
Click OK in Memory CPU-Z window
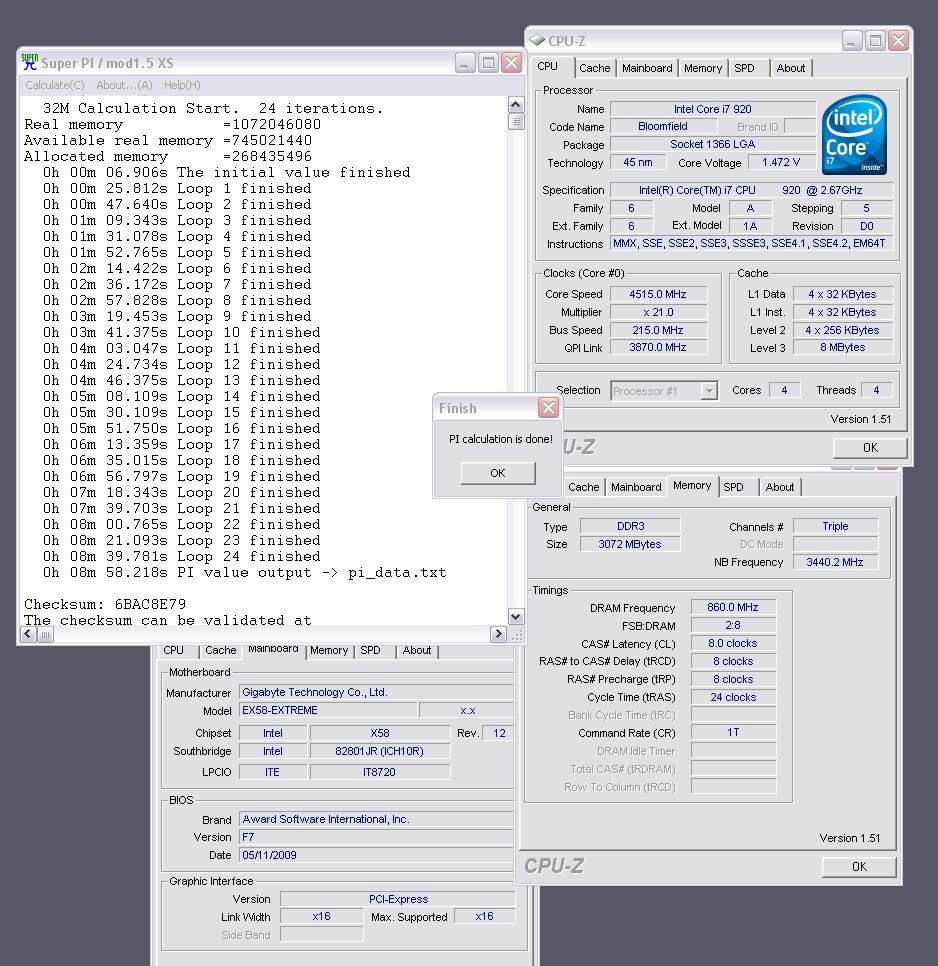click(x=859, y=867)
